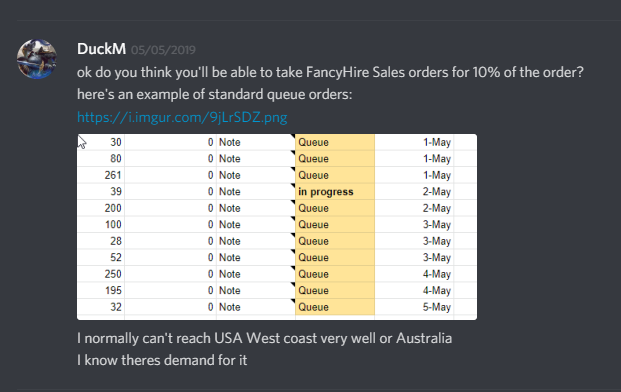Click DuckM's profile avatar

click(x=36, y=59)
